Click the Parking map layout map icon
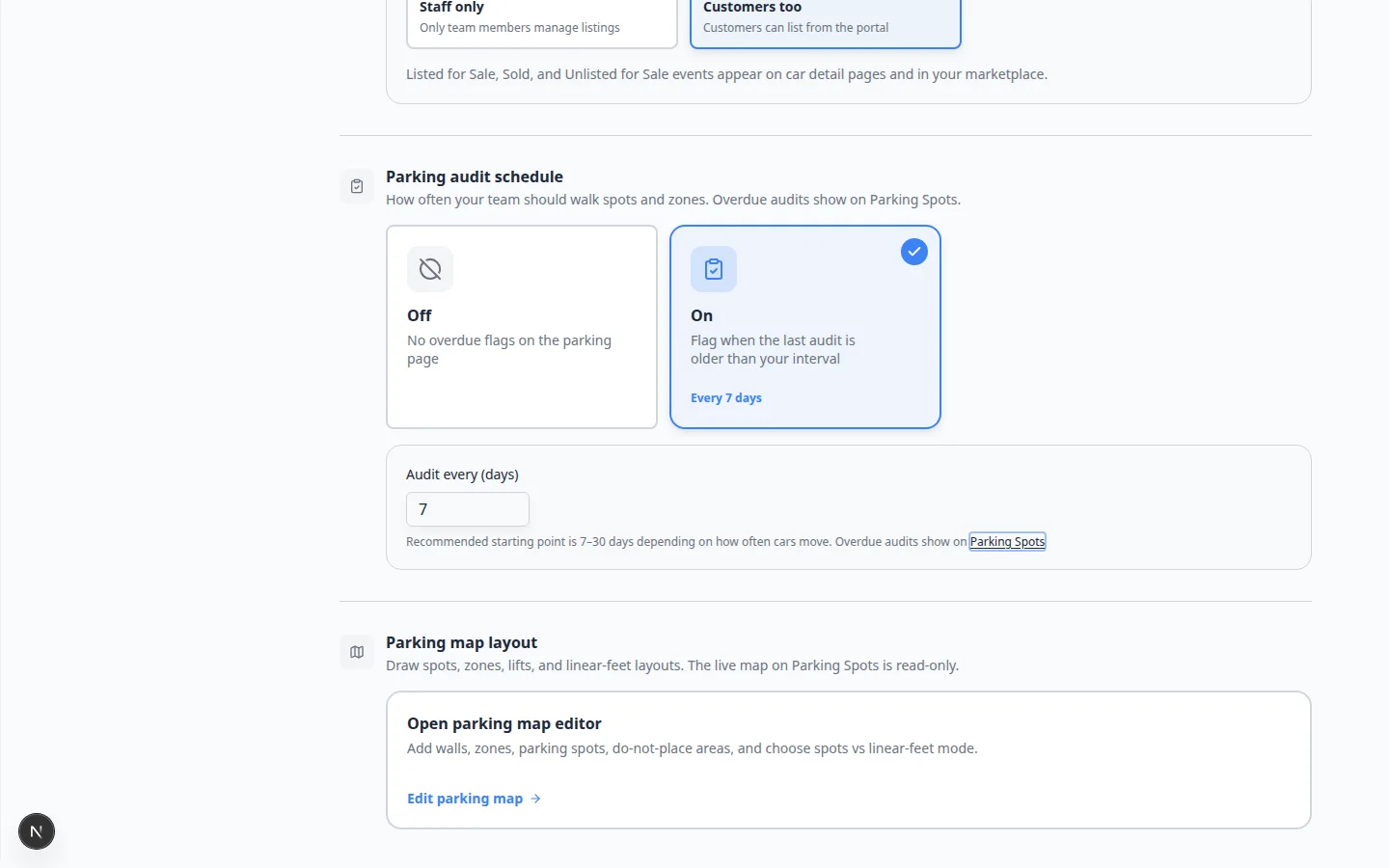The image size is (1389, 868). point(357,652)
